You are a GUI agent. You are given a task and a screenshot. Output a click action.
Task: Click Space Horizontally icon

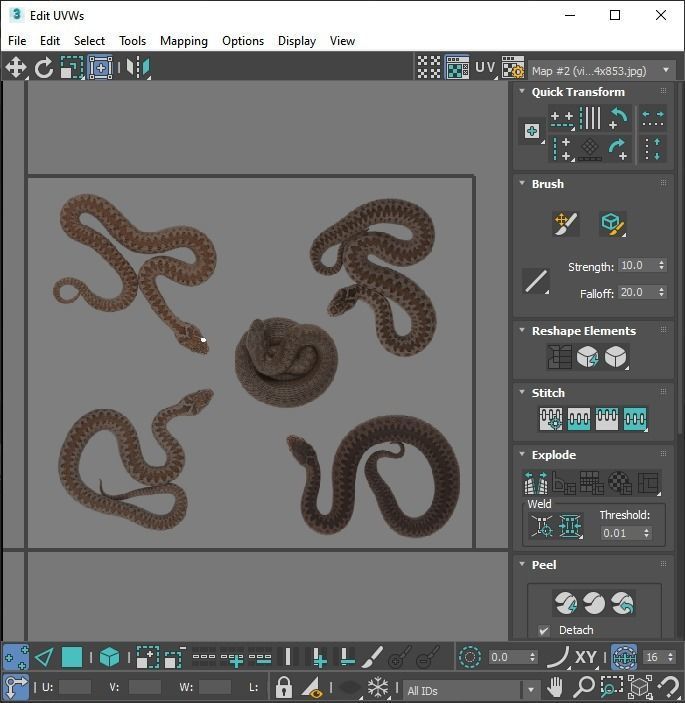click(653, 118)
